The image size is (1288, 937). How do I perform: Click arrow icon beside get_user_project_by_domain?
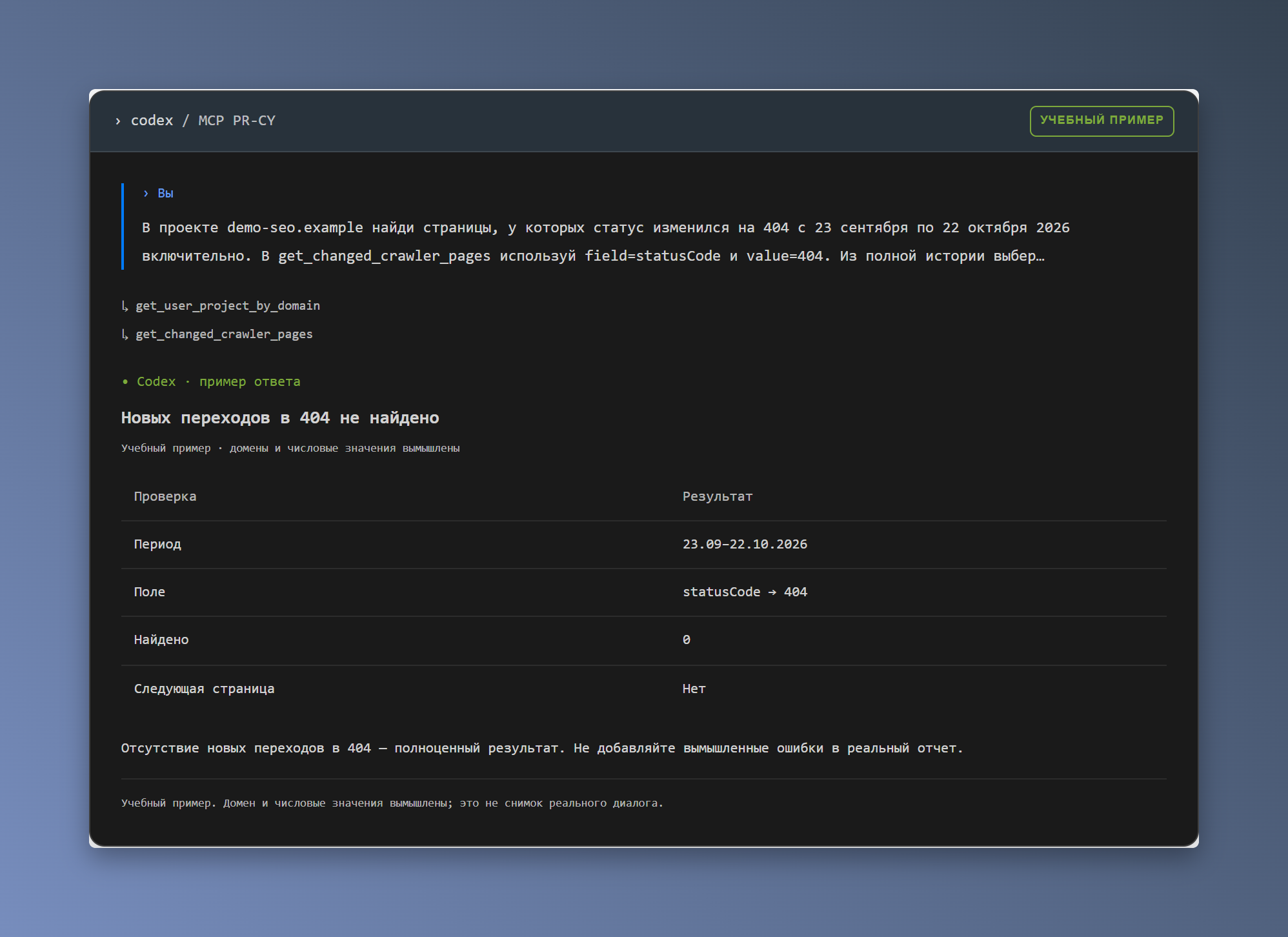click(x=125, y=305)
